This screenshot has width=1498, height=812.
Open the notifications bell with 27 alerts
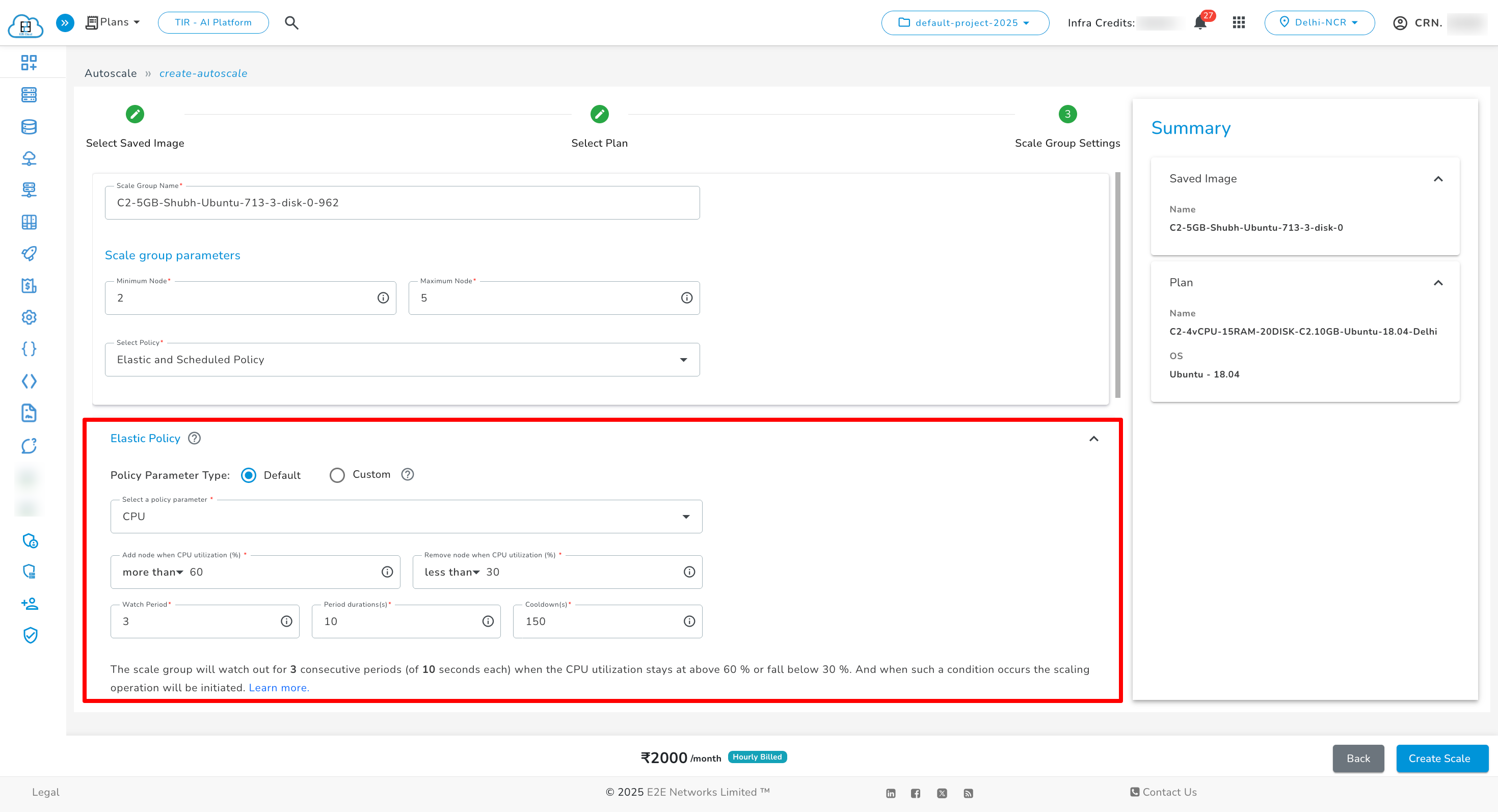point(1199,22)
